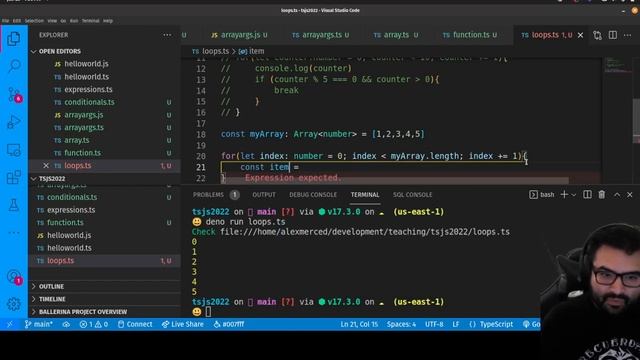640x360 pixels.
Task: Click the #007fff color status item
Action: 229,324
